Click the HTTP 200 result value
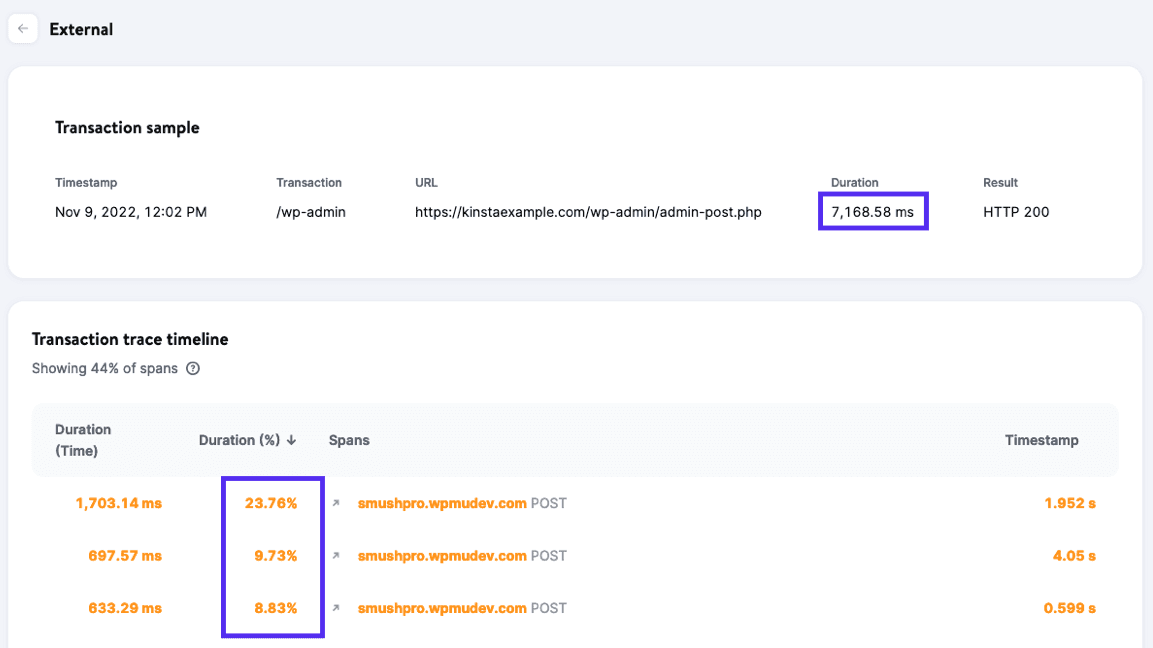The image size is (1153, 648). pos(1016,211)
